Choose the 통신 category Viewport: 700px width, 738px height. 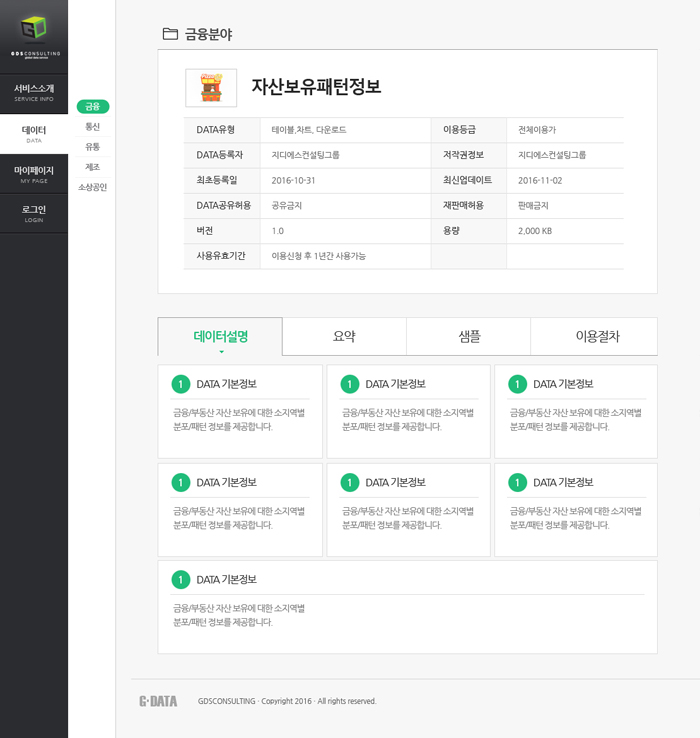point(93,127)
